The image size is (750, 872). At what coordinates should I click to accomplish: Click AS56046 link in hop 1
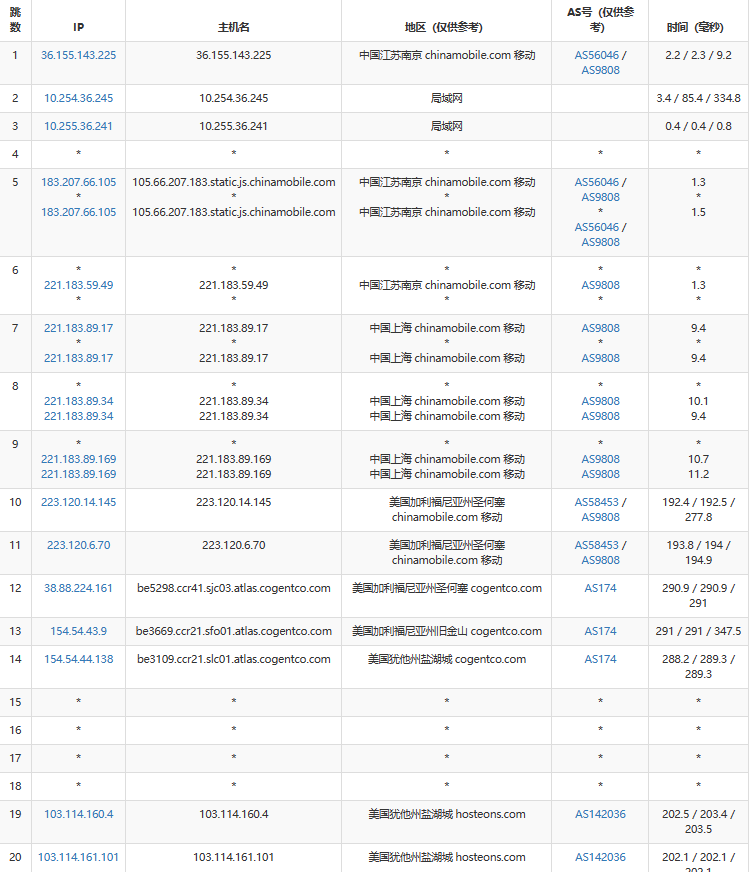click(x=597, y=56)
